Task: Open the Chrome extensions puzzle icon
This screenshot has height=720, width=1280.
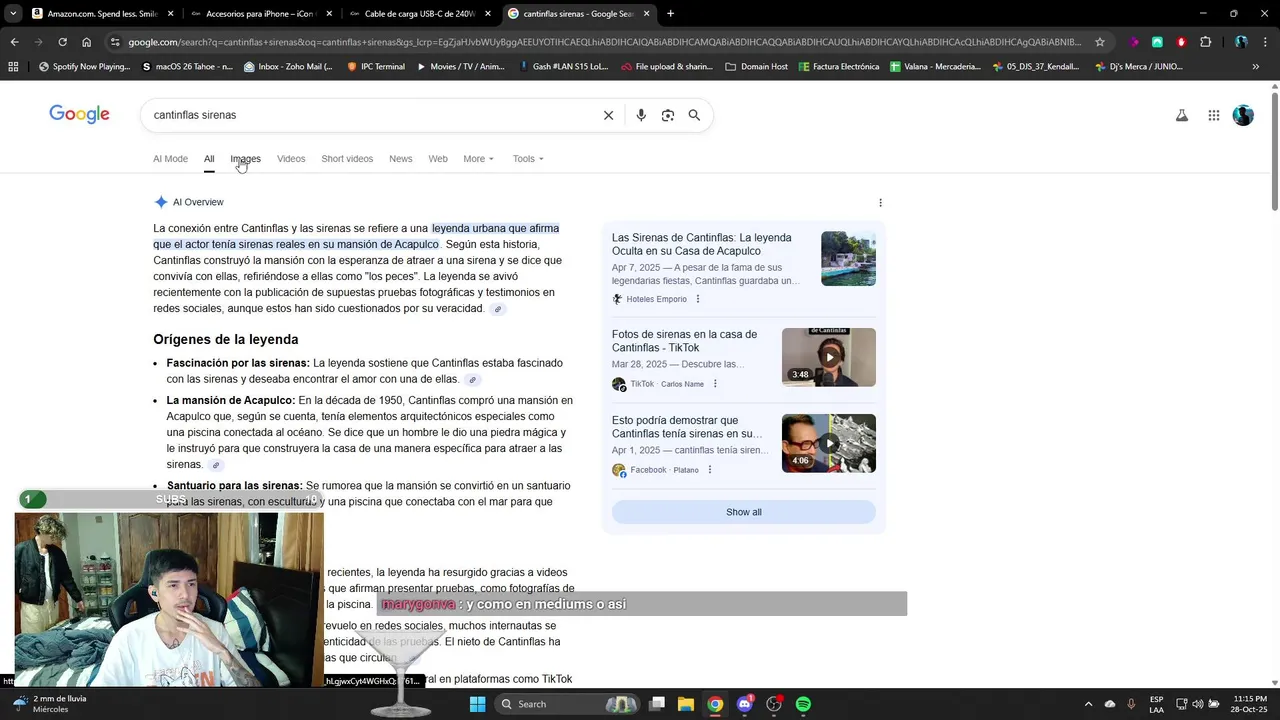Action: click(1205, 42)
